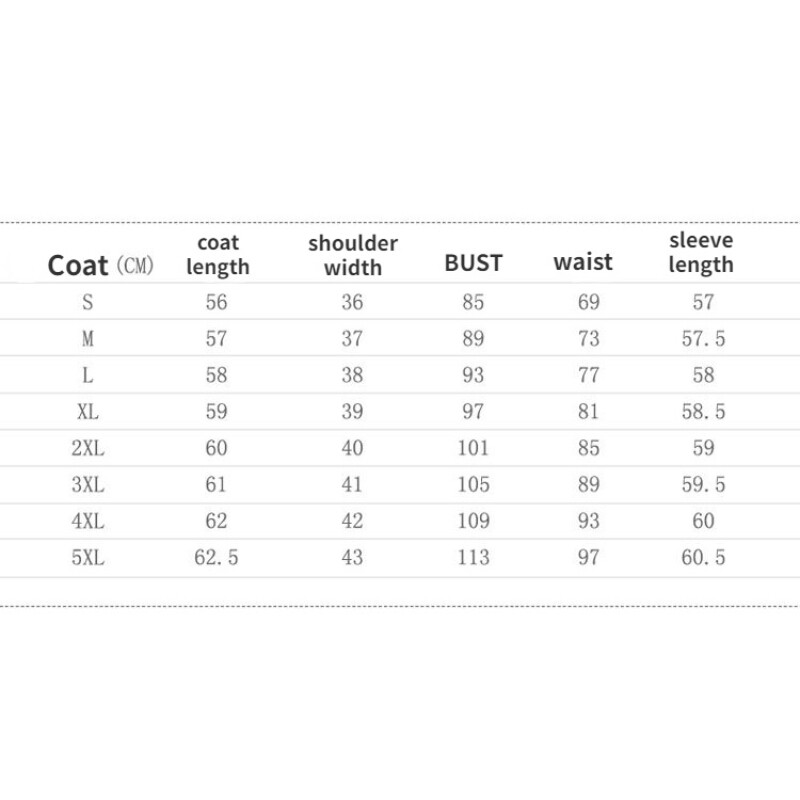This screenshot has height=800, width=800.
Task: Select the bust value 113
Action: [474, 558]
